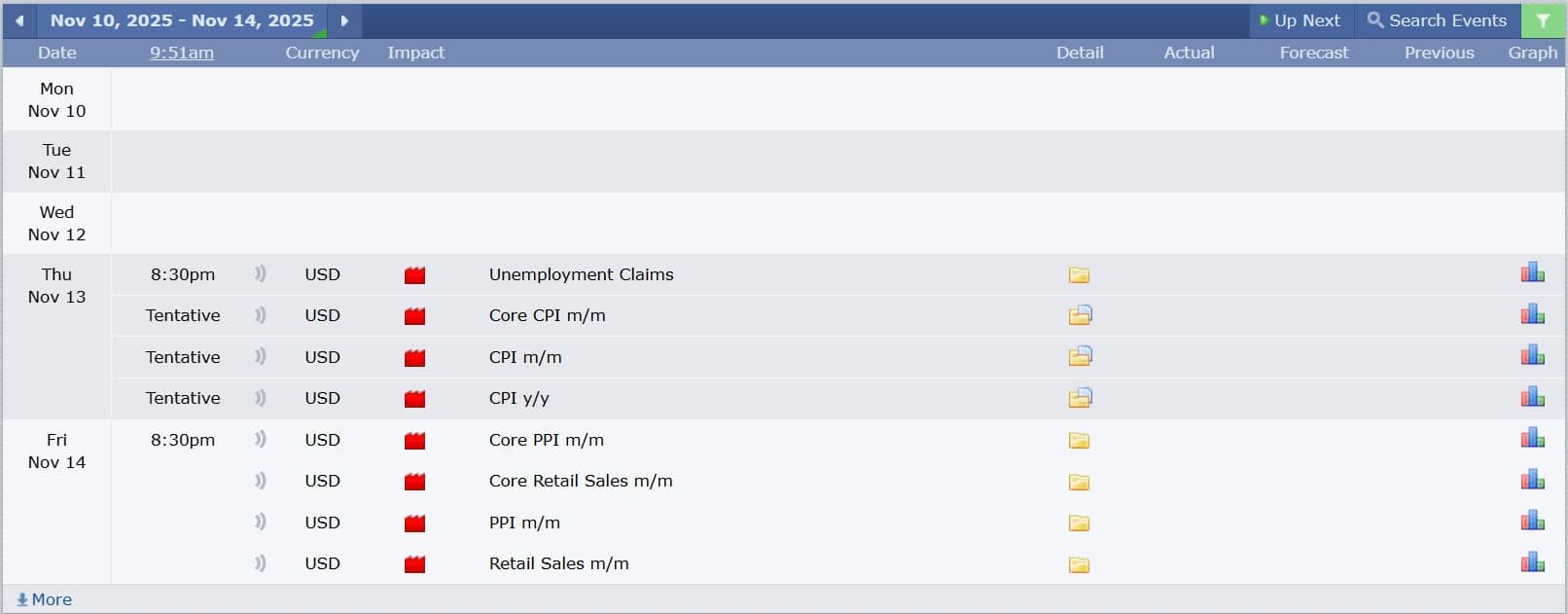1568x614 pixels.
Task: Toggle alert sound for CPI m/m
Action: 260,357
